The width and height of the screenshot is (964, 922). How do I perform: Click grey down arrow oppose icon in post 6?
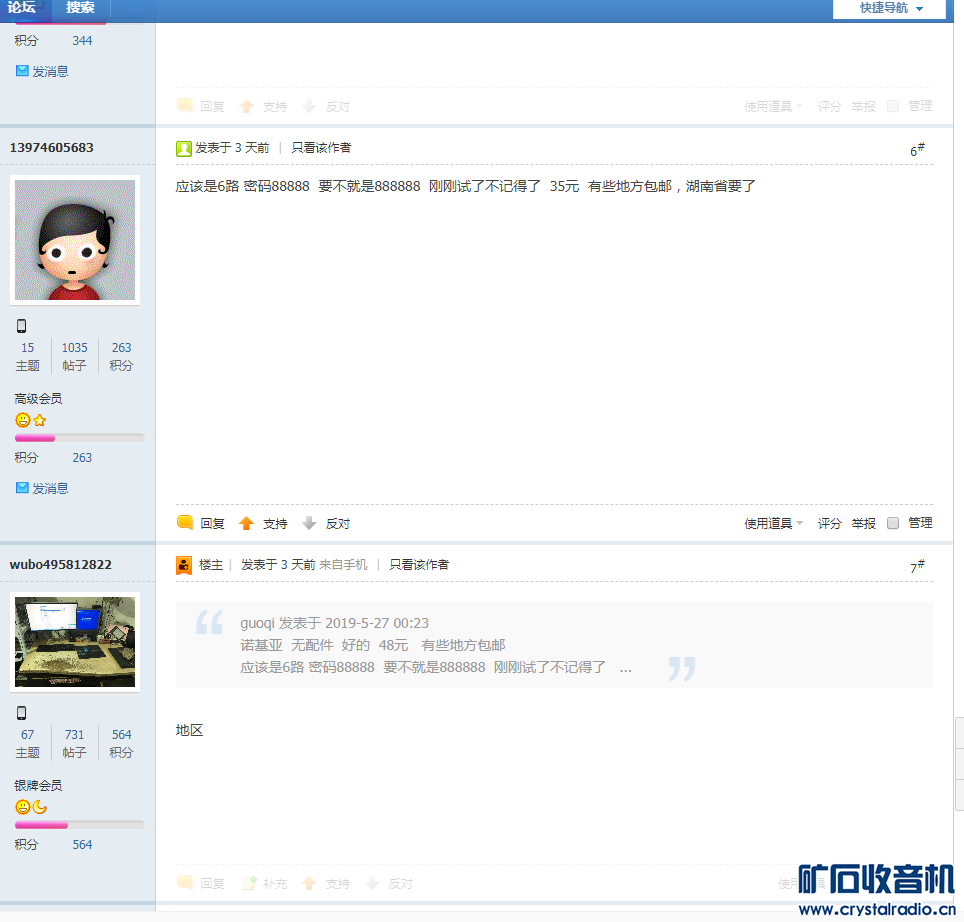[x=309, y=523]
